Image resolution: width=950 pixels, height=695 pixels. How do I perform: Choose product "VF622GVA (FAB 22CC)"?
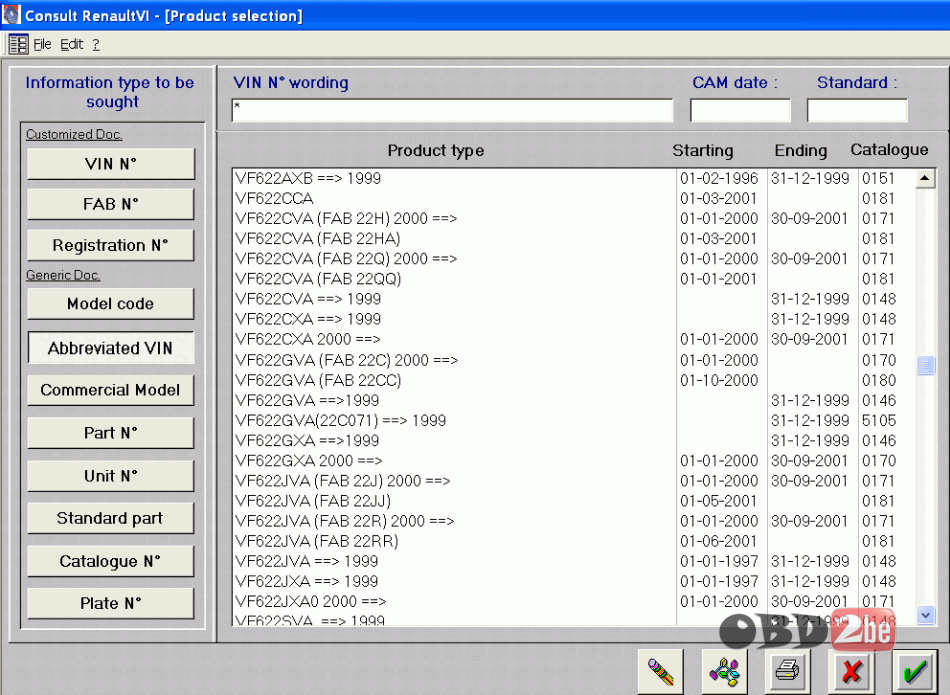tap(574, 380)
